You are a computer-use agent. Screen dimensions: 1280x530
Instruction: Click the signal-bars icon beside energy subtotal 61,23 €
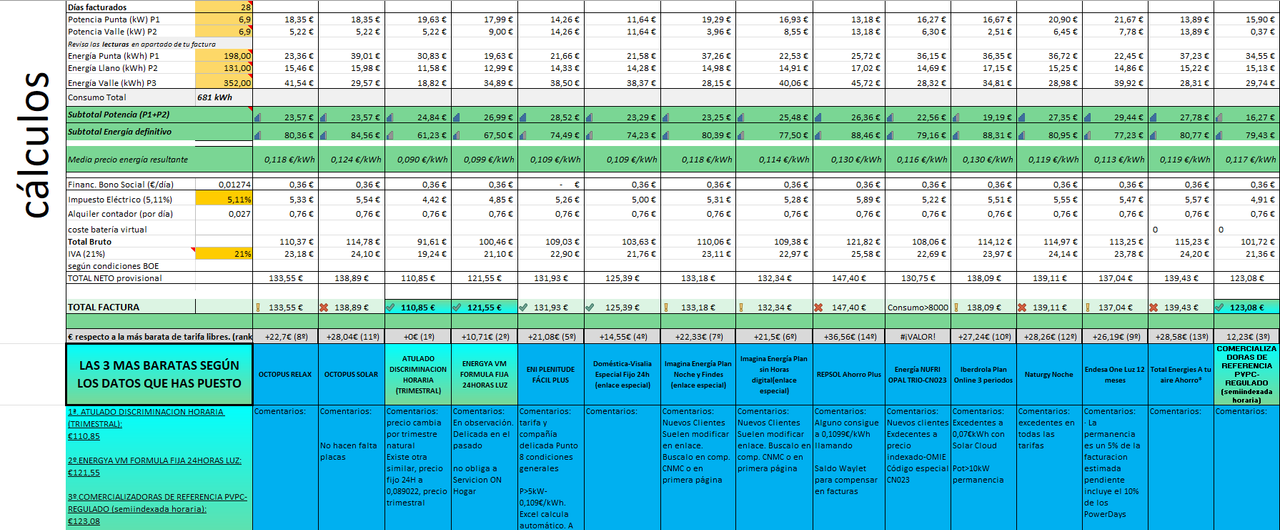390,133
